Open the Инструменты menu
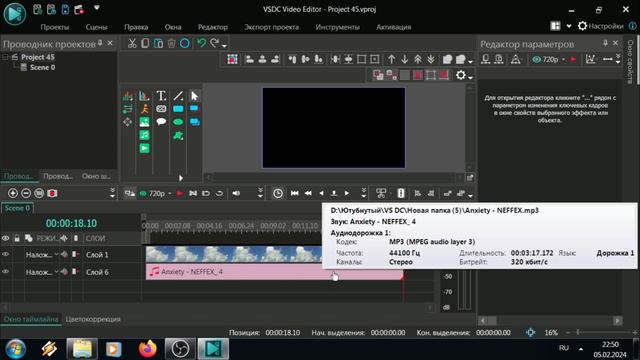The width and height of the screenshot is (640, 360). tap(338, 27)
